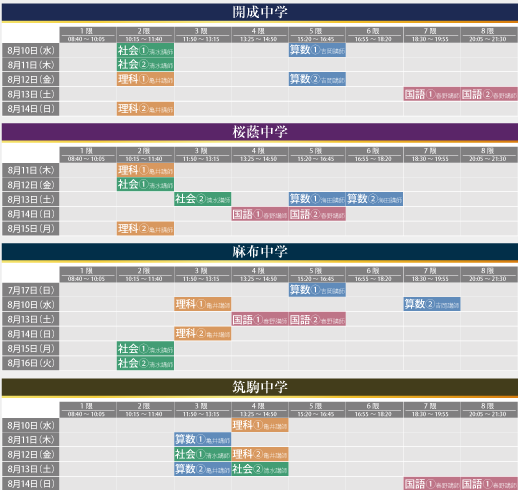
Task: Select 社会① on 8月15日 in 麻布中学 table
Action: tap(145, 349)
